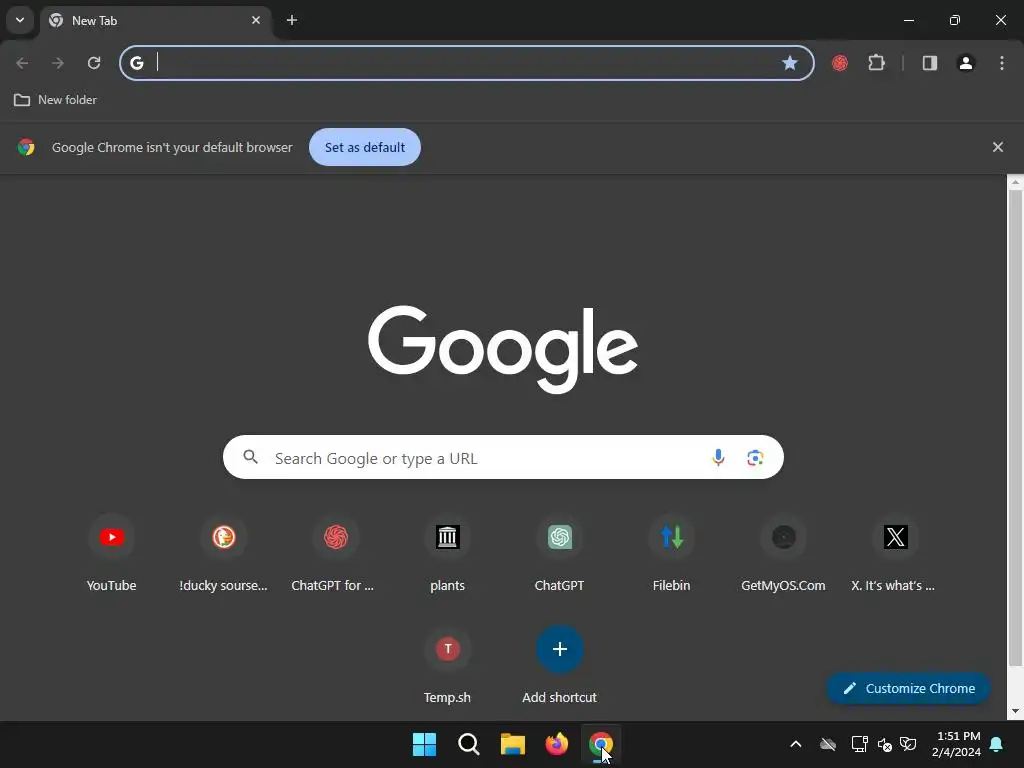Click the Google logo
This screenshot has width=1024, height=768.
tap(503, 349)
